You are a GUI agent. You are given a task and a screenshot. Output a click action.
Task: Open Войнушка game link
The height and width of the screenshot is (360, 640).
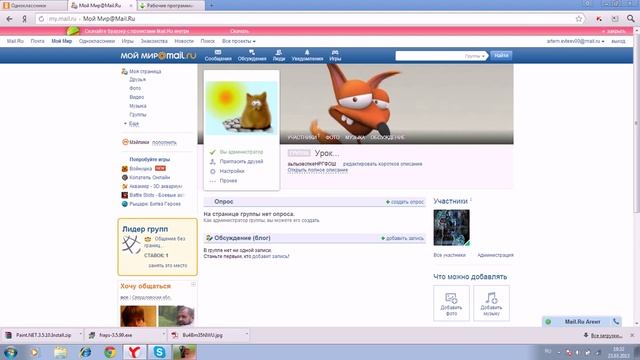coord(140,169)
